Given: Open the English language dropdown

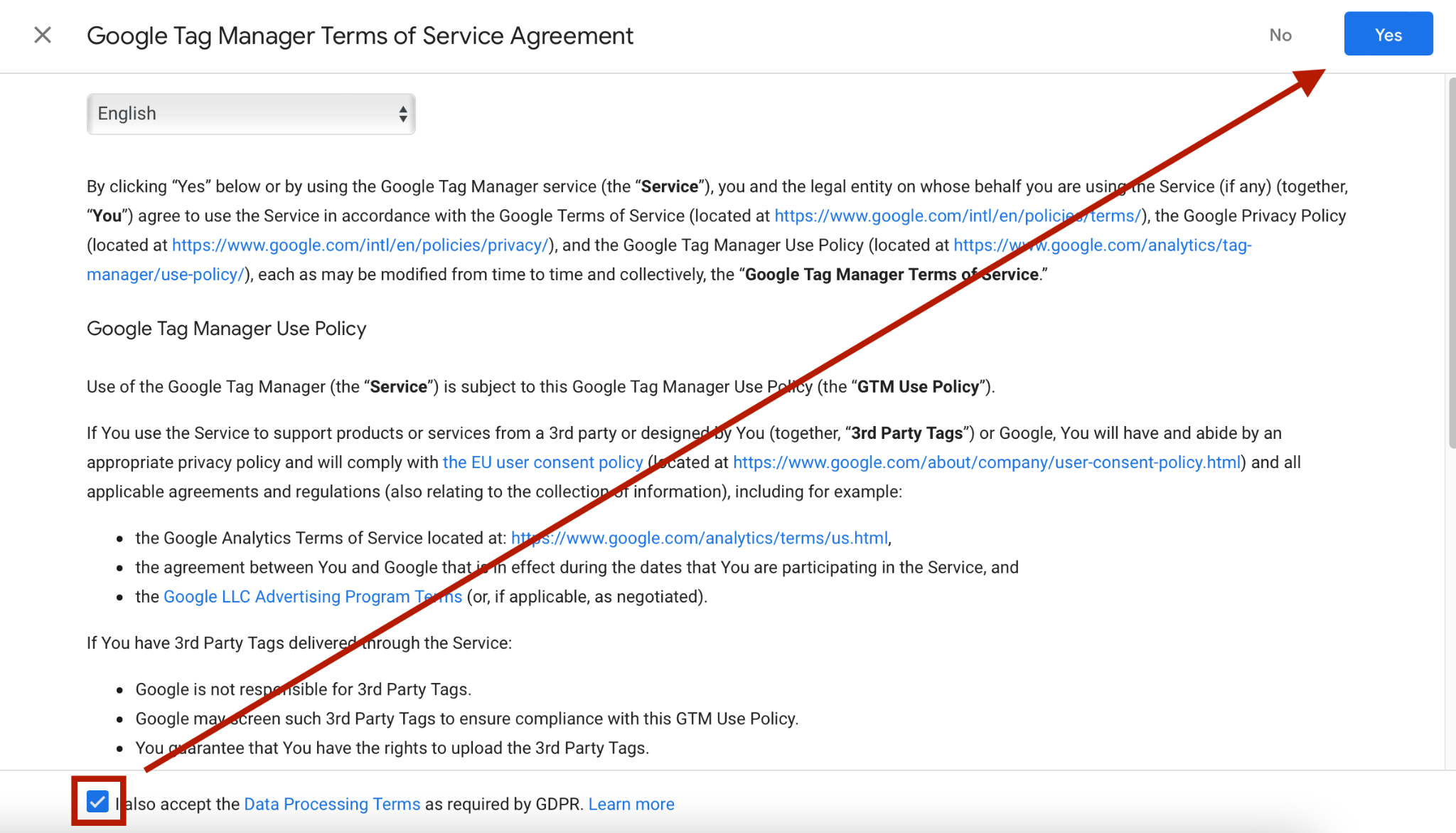Looking at the screenshot, I should pos(251,114).
